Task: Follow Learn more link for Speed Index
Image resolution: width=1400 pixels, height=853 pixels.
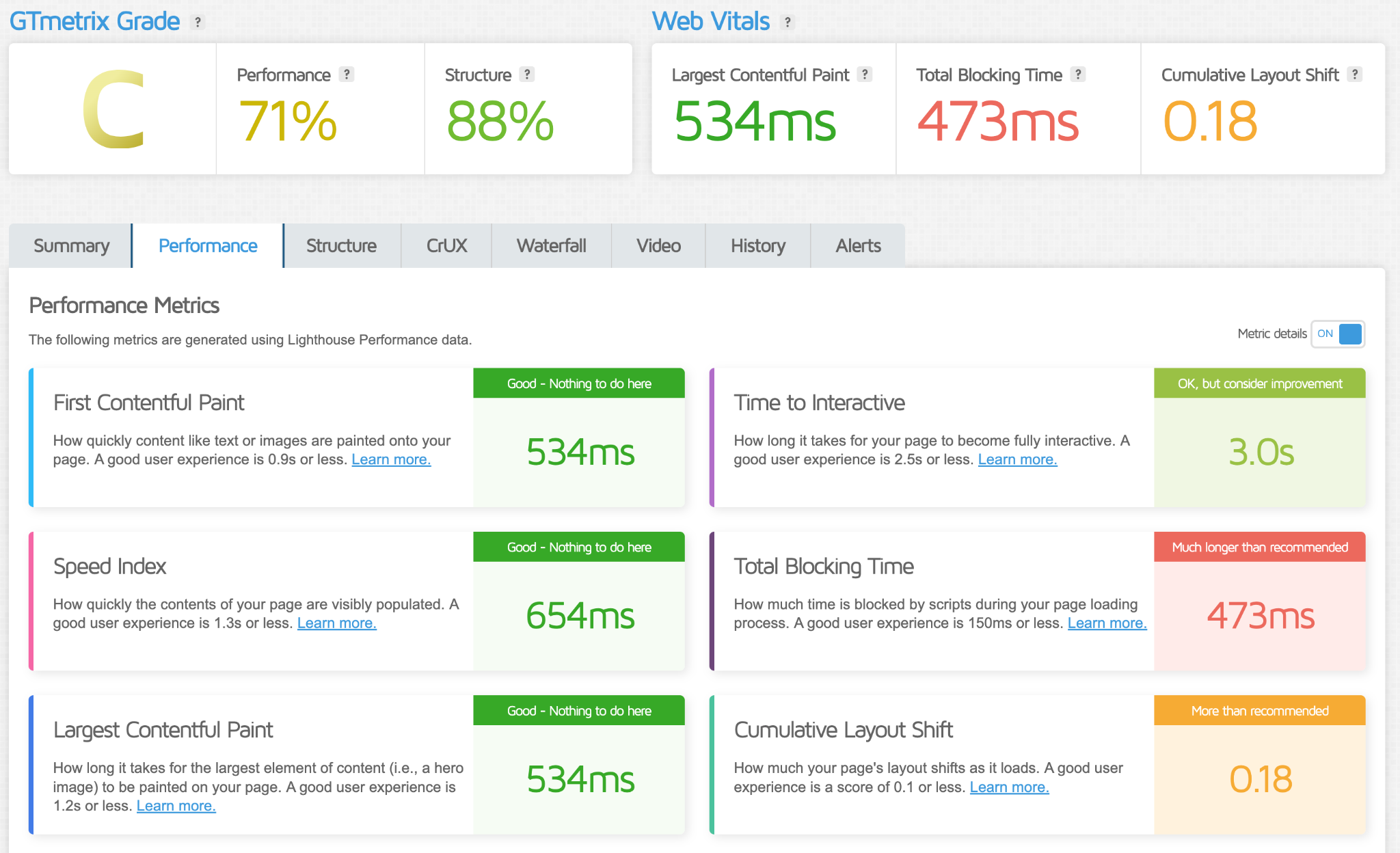Action: [x=336, y=623]
